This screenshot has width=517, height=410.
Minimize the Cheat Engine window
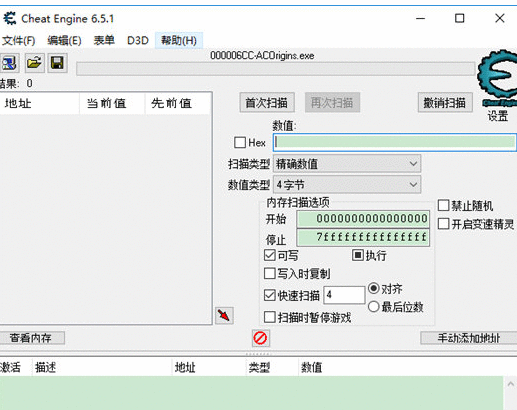pyautogui.click(x=421, y=18)
